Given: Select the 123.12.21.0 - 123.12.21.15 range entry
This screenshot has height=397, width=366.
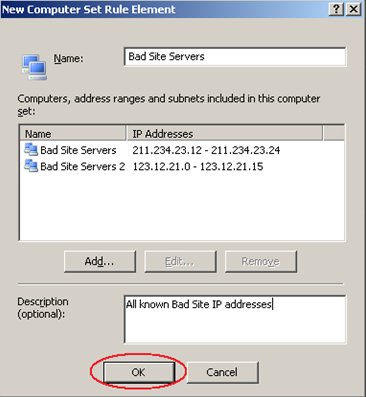Looking at the screenshot, I should [198, 166].
